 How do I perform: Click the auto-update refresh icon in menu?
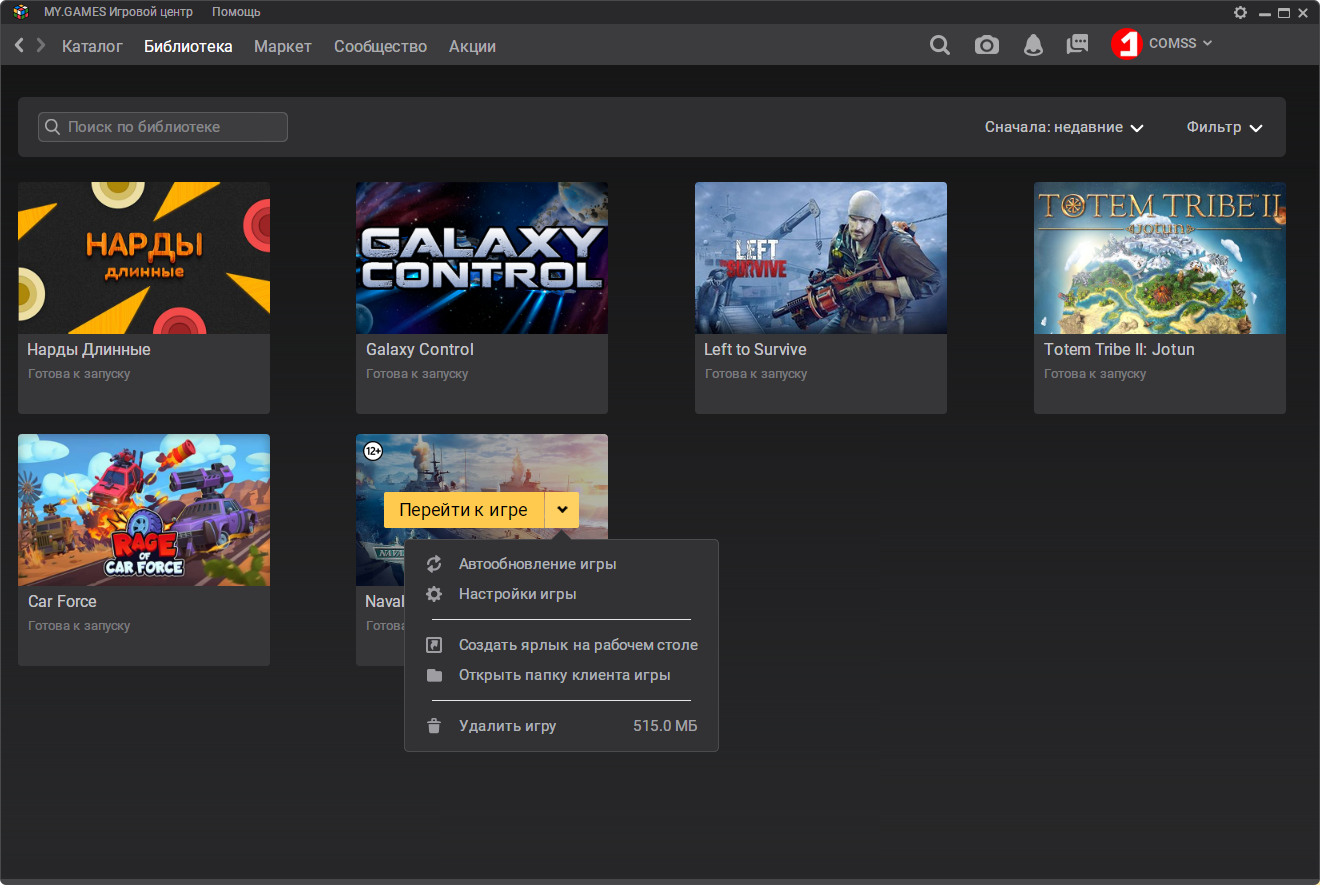coord(434,564)
